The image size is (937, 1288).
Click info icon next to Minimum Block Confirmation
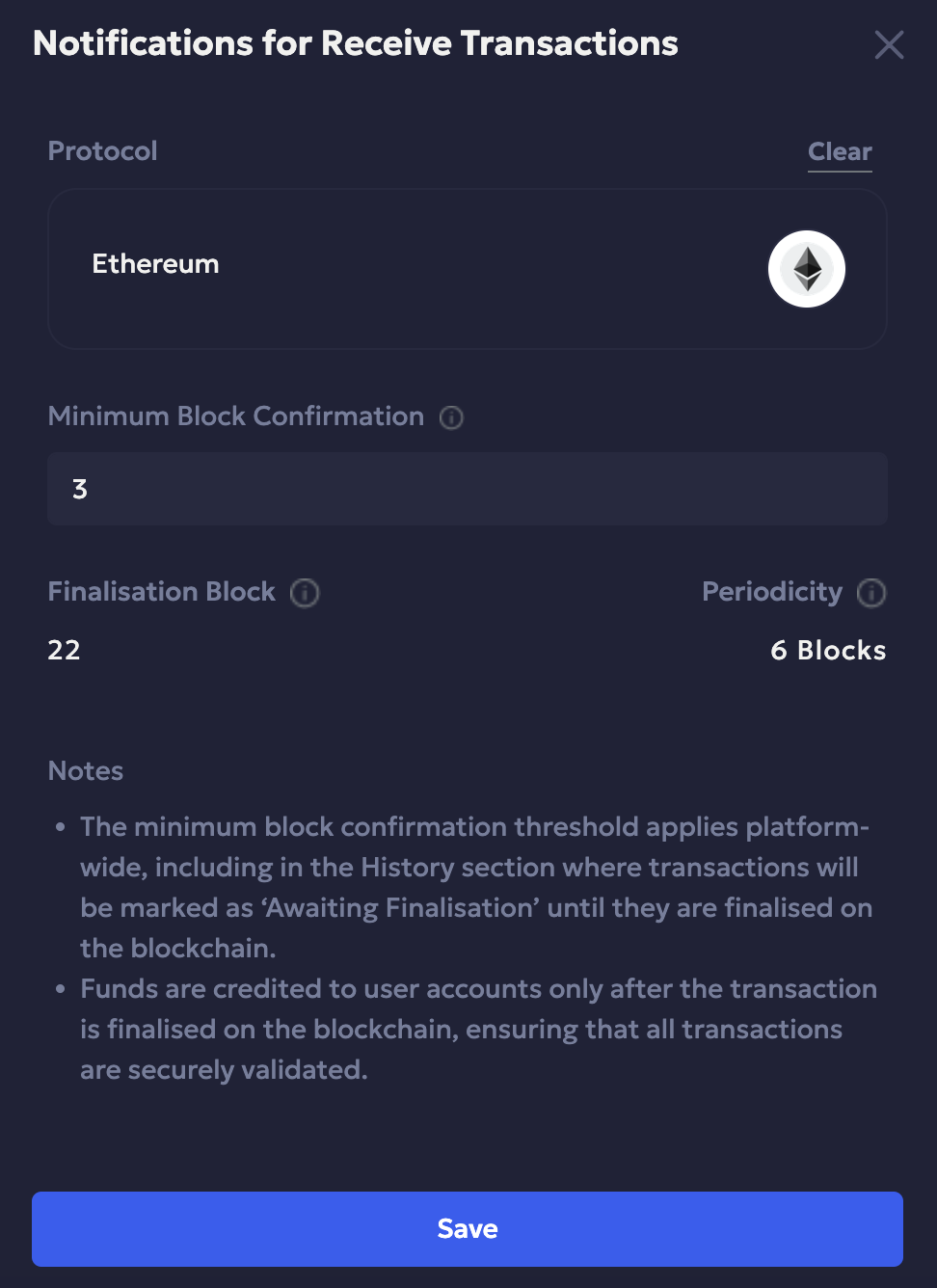(451, 417)
